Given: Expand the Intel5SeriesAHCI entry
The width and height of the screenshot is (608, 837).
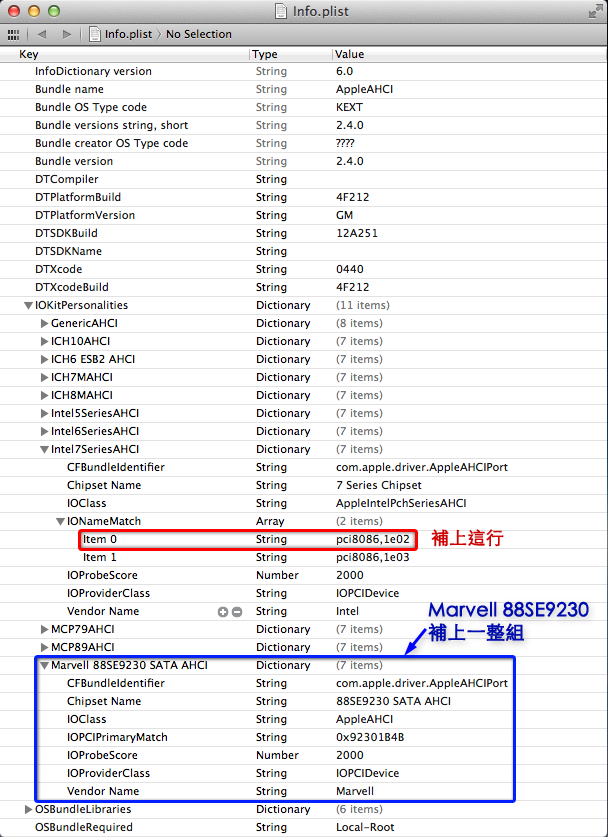Looking at the screenshot, I should 44,414.
